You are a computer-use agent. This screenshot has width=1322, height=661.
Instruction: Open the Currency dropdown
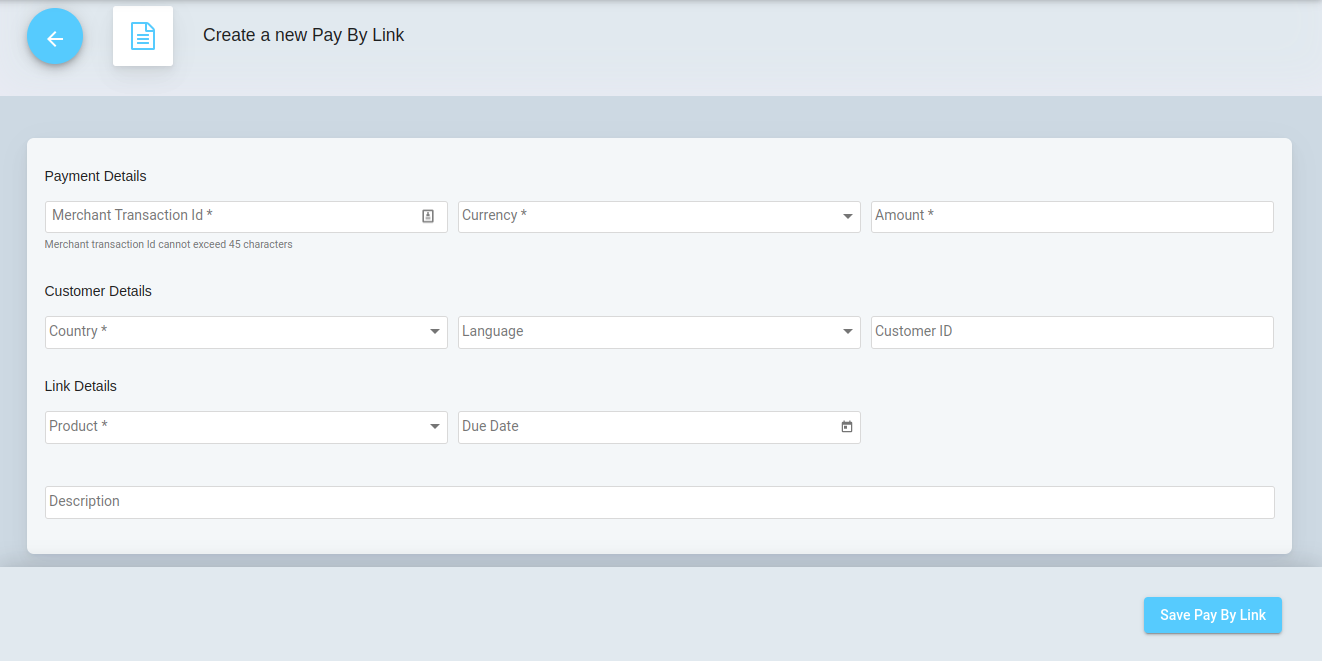[x=658, y=217]
